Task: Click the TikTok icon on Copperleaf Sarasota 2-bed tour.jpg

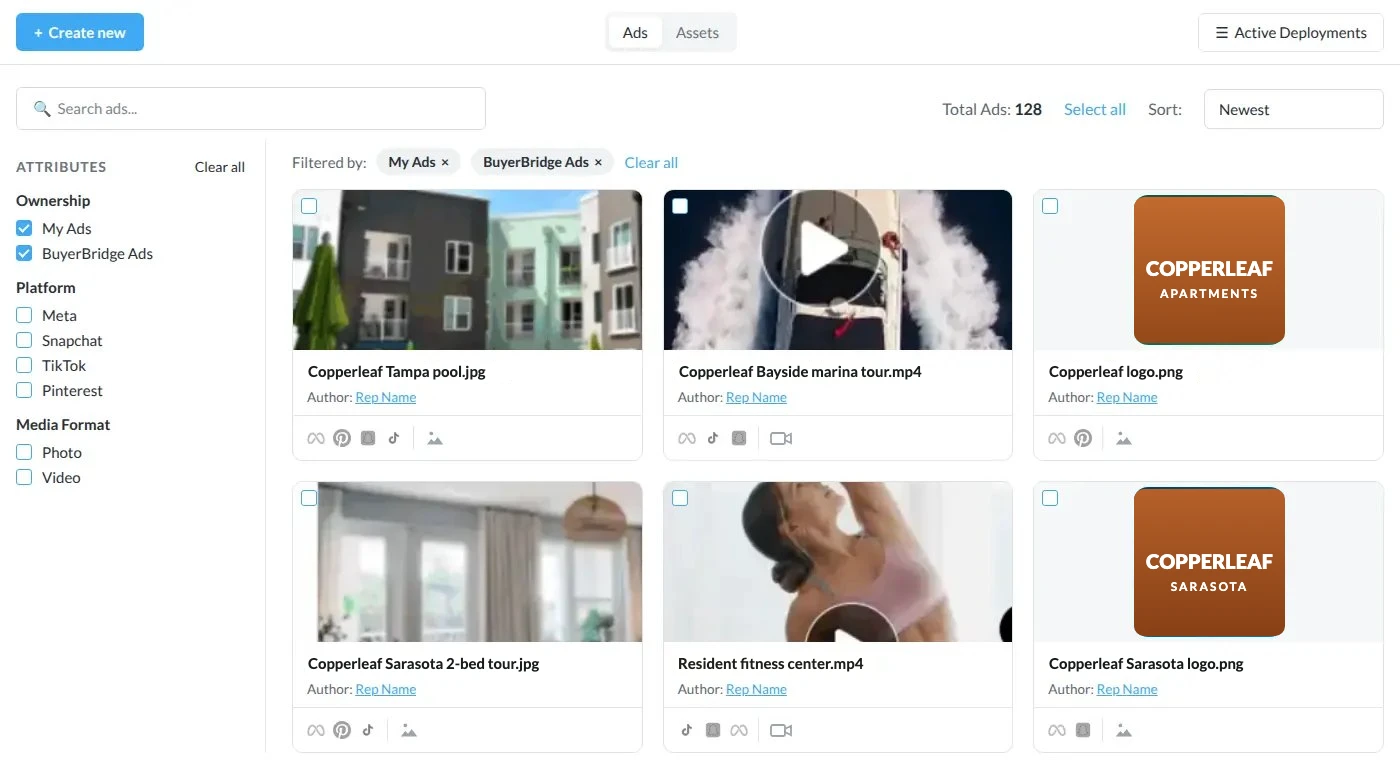Action: pos(368,730)
